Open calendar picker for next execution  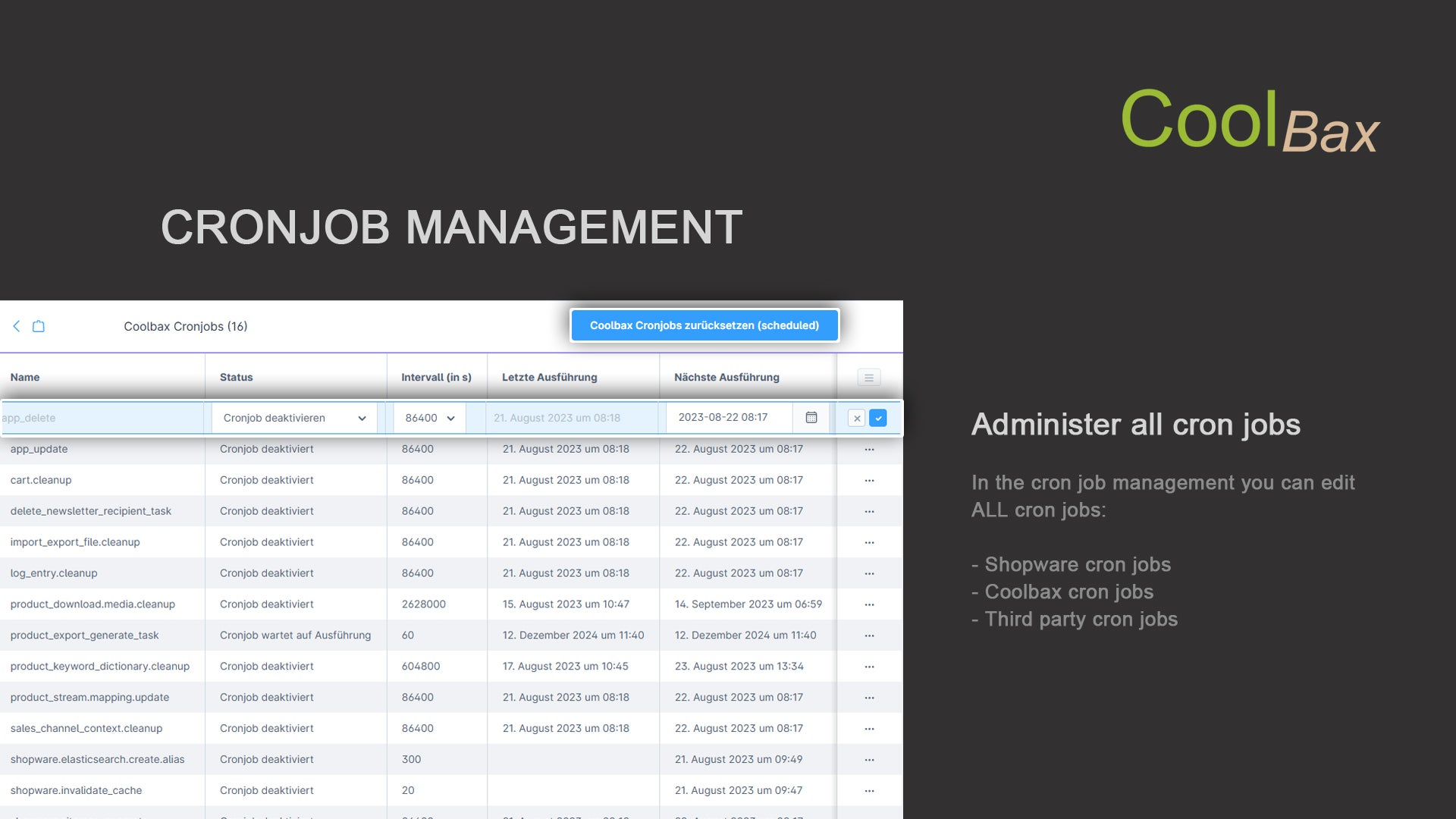click(811, 418)
